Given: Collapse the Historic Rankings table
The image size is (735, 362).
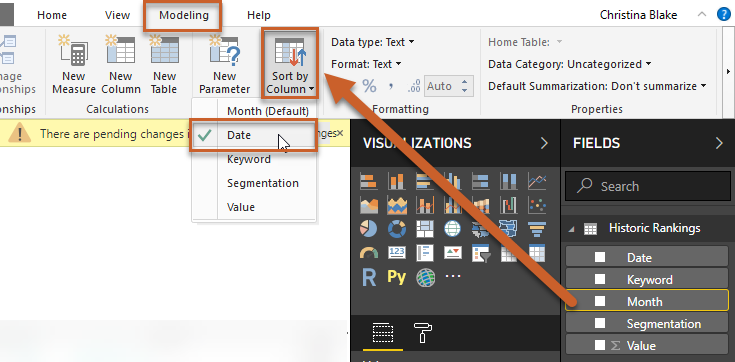Looking at the screenshot, I should point(571,229).
